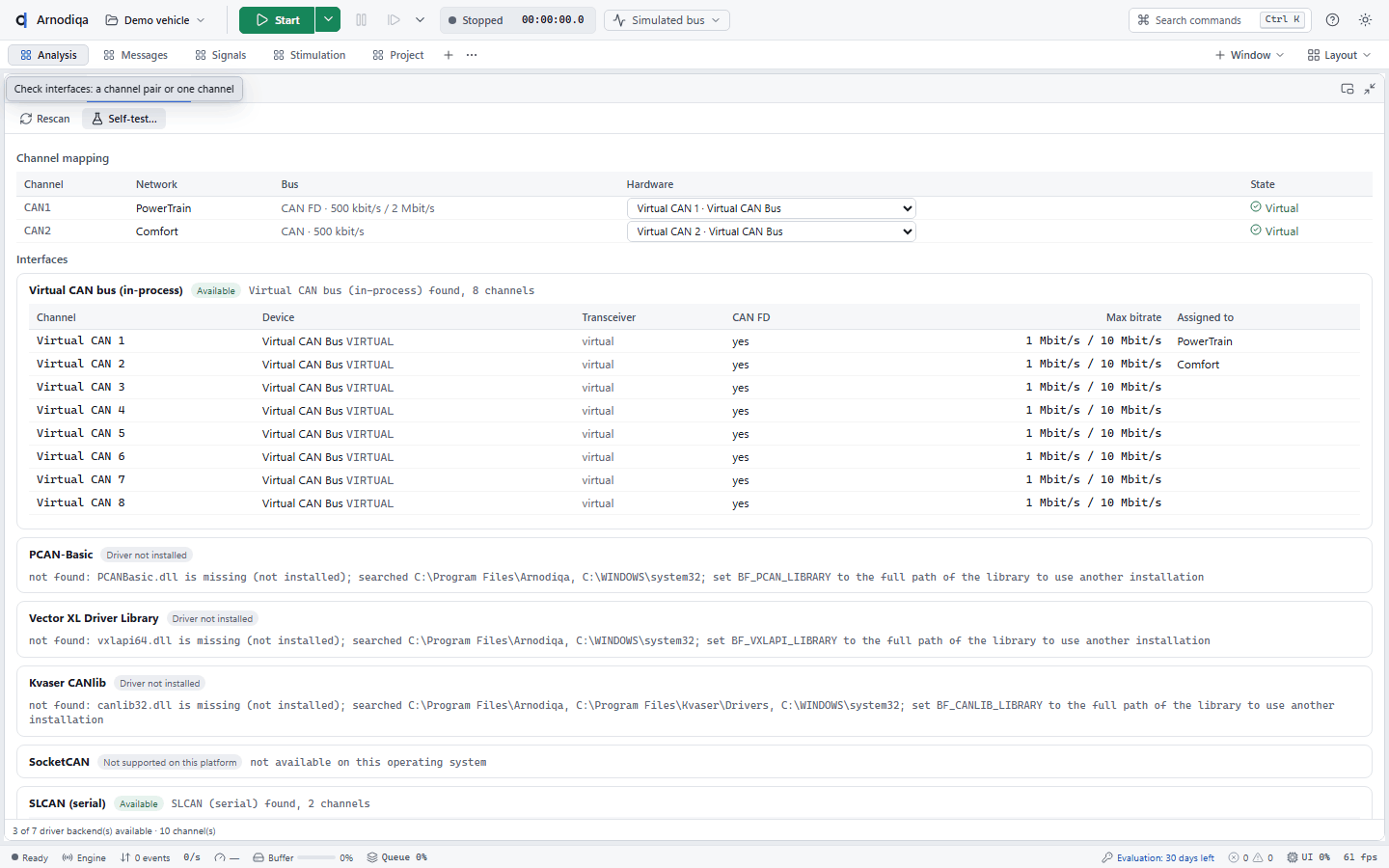Pop out the panel to new window icon
The width and height of the screenshot is (1389, 868).
click(1348, 89)
